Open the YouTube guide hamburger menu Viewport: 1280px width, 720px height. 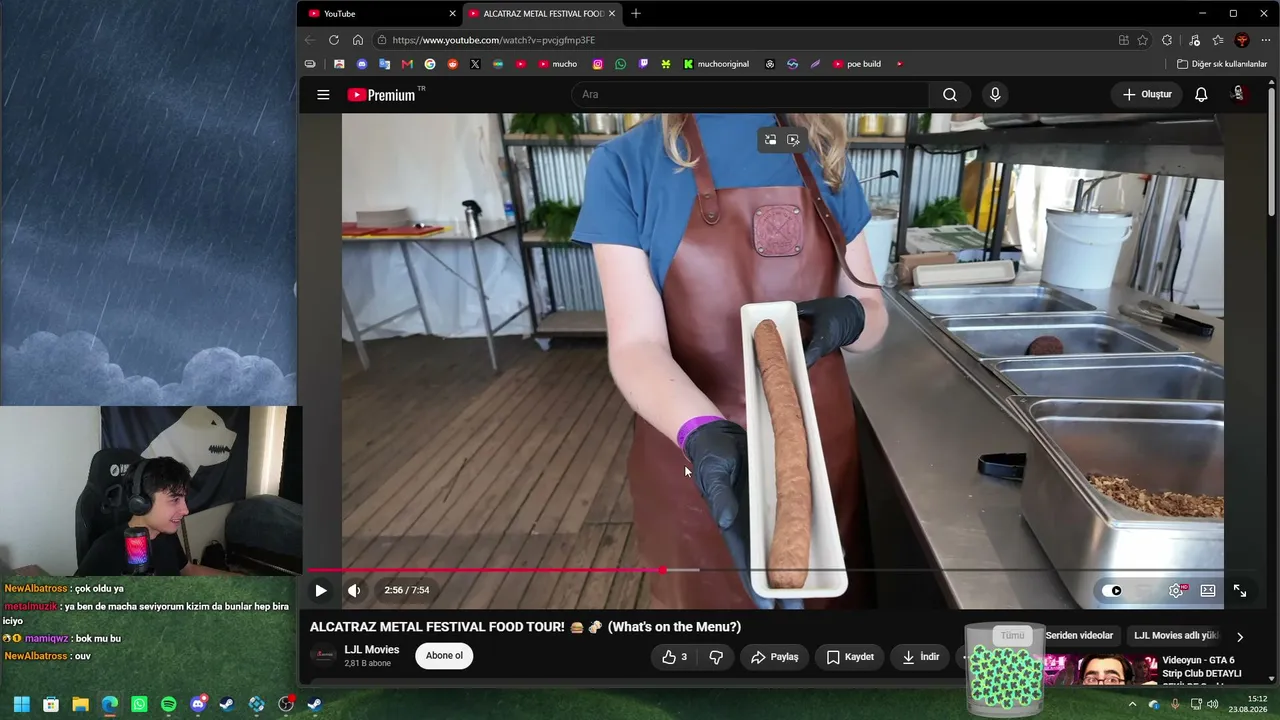tap(323, 95)
